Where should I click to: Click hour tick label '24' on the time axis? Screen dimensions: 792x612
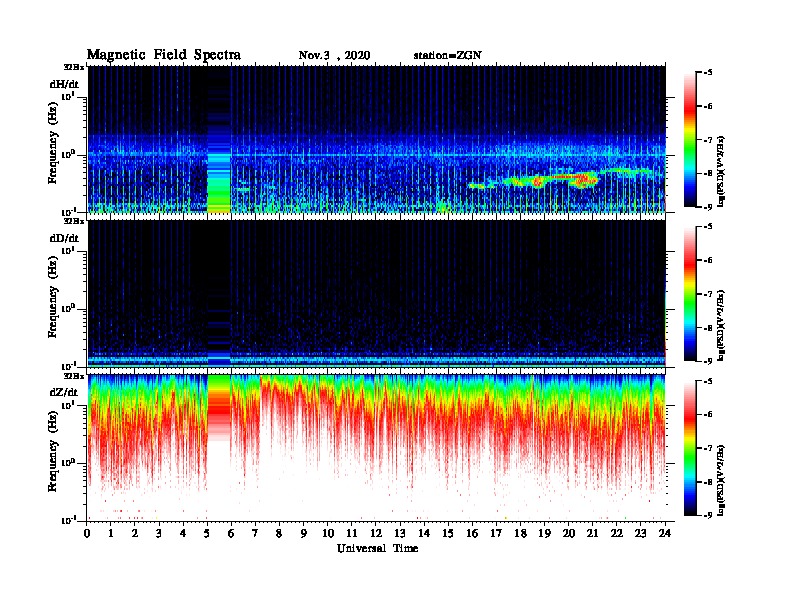[x=665, y=533]
